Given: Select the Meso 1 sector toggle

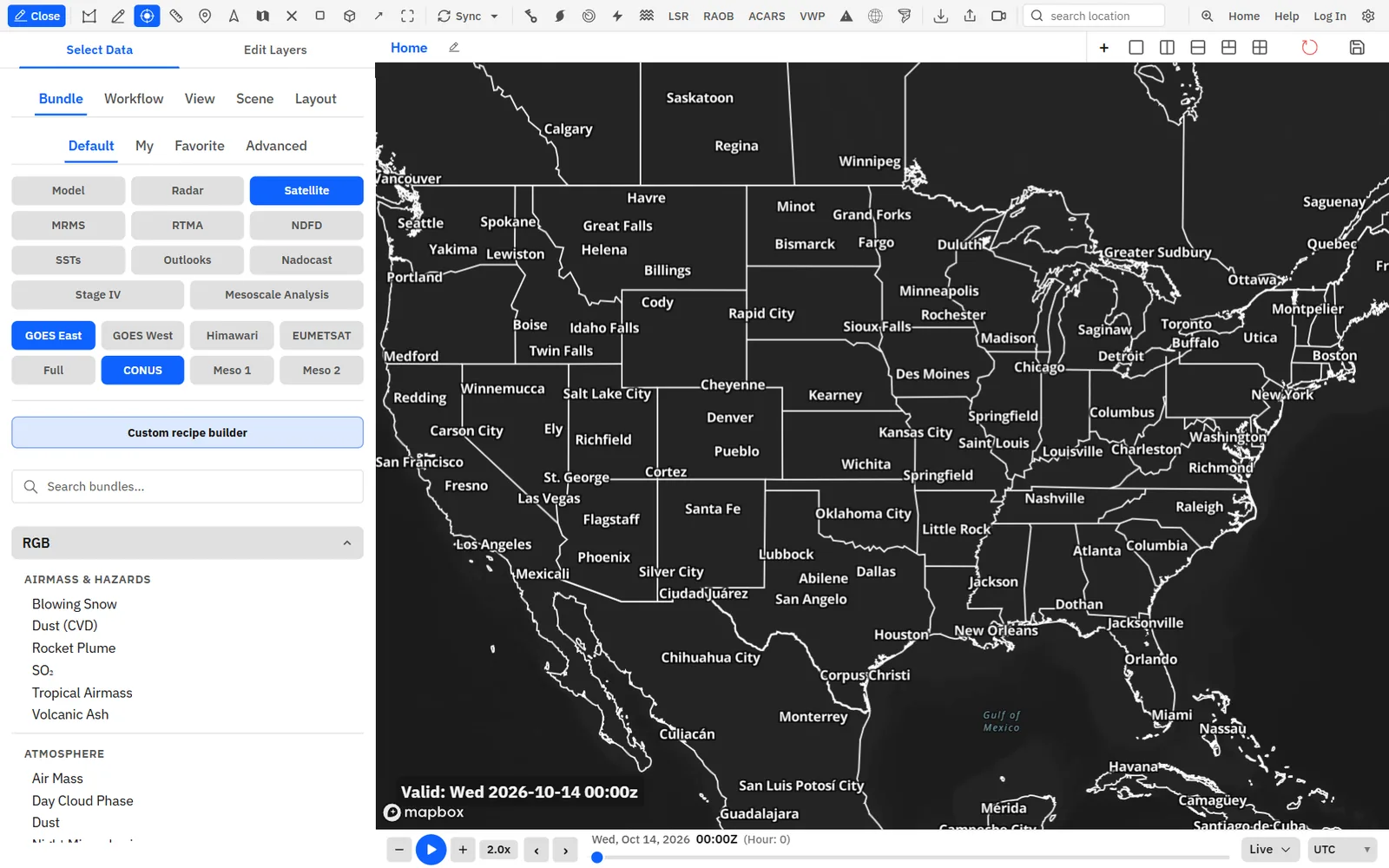Looking at the screenshot, I should tap(232, 370).
